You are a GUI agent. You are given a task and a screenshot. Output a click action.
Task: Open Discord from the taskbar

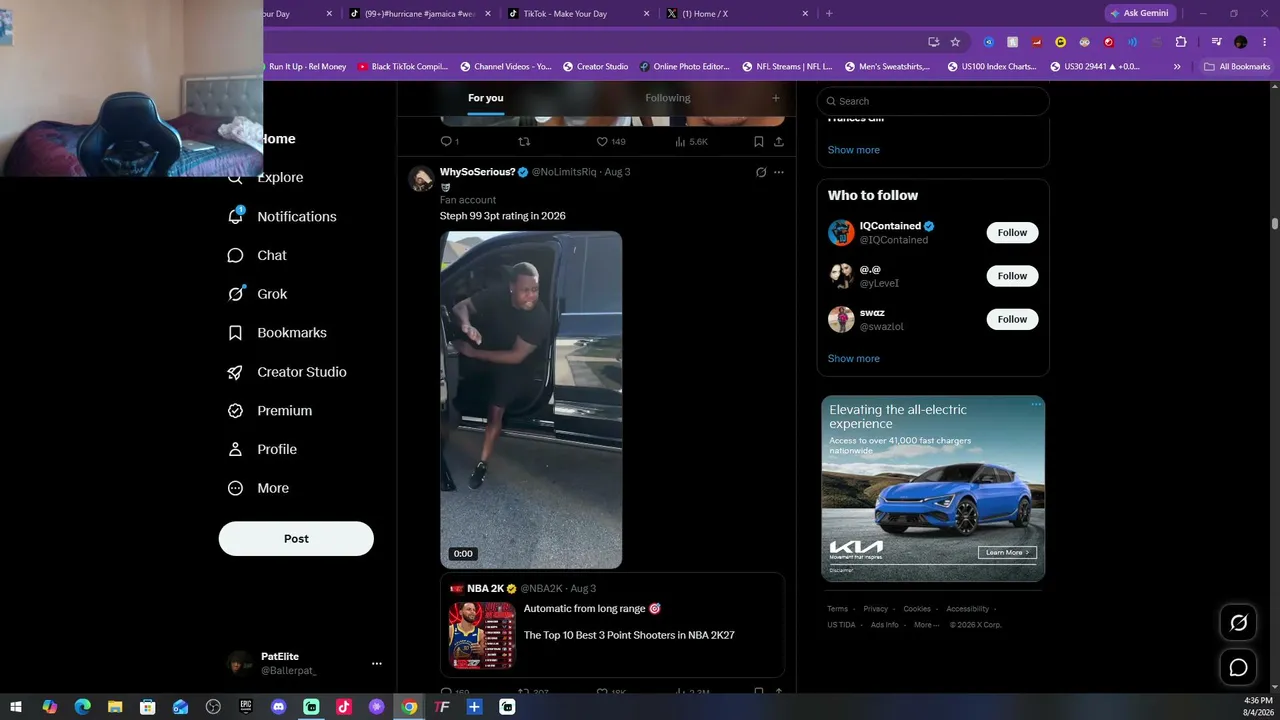(x=278, y=707)
